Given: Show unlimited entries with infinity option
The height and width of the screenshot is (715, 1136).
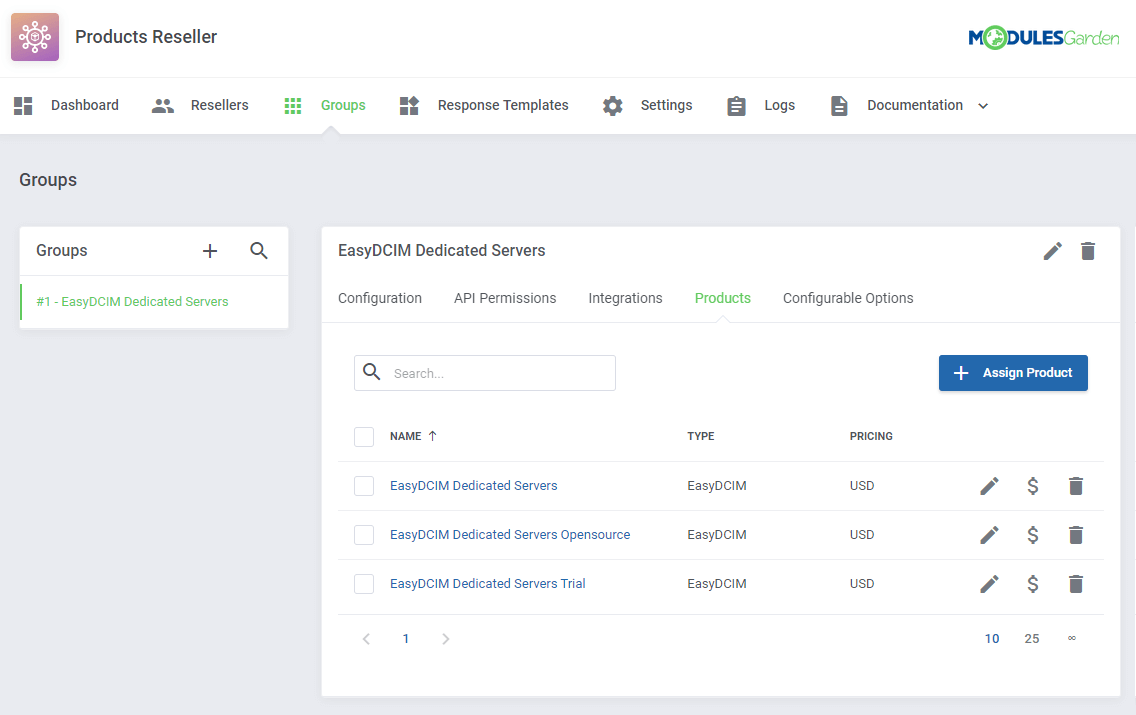Looking at the screenshot, I should pyautogui.click(x=1072, y=638).
